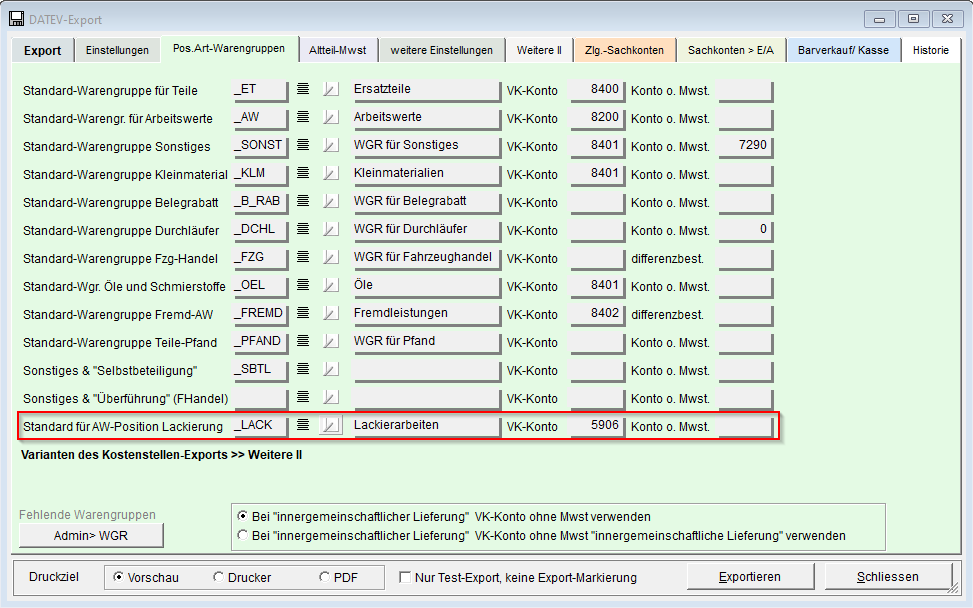Open the Historie tab
The width and height of the screenshot is (973, 608).
pos(931,50)
